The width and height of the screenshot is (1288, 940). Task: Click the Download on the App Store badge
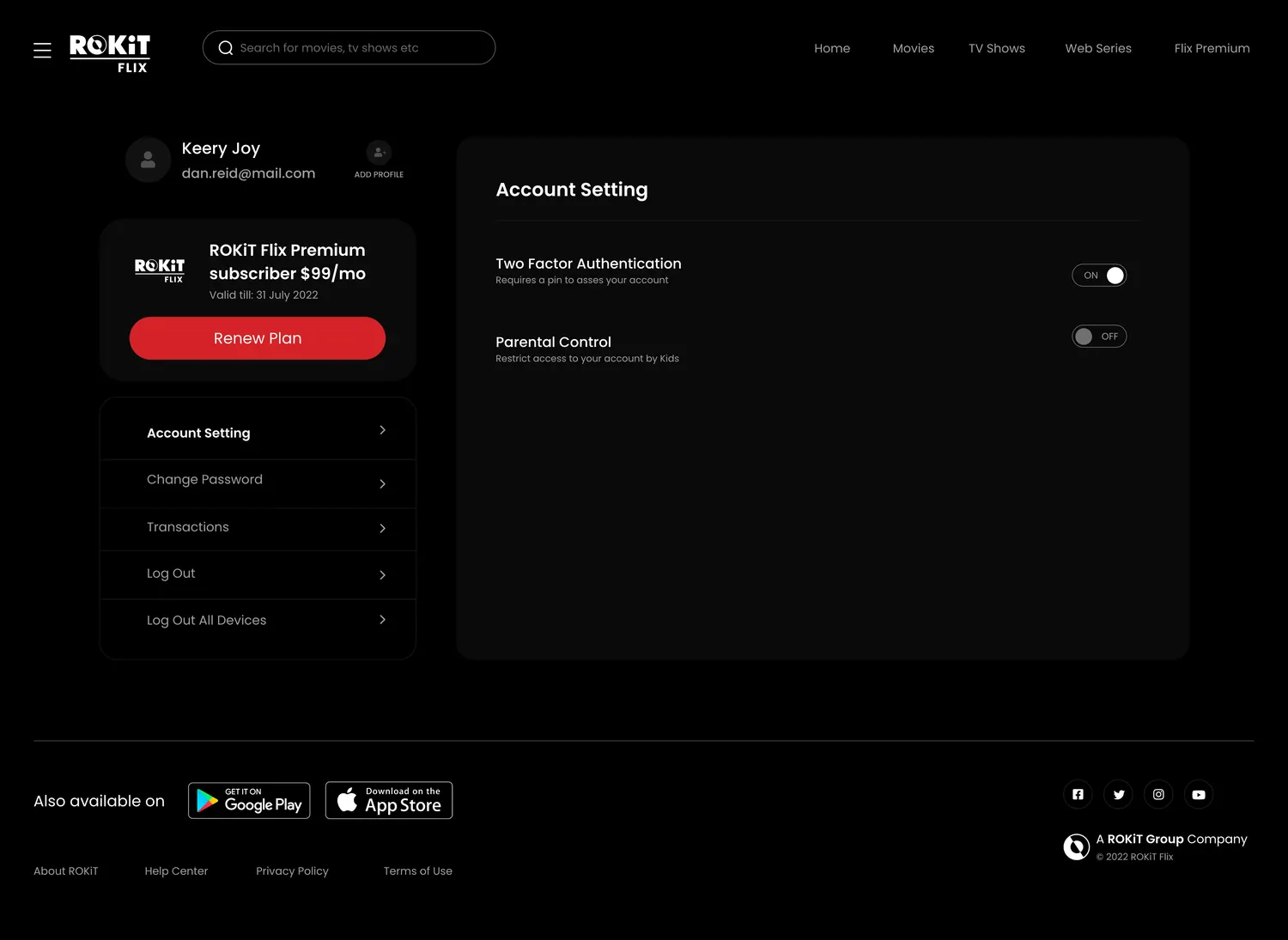pos(389,801)
